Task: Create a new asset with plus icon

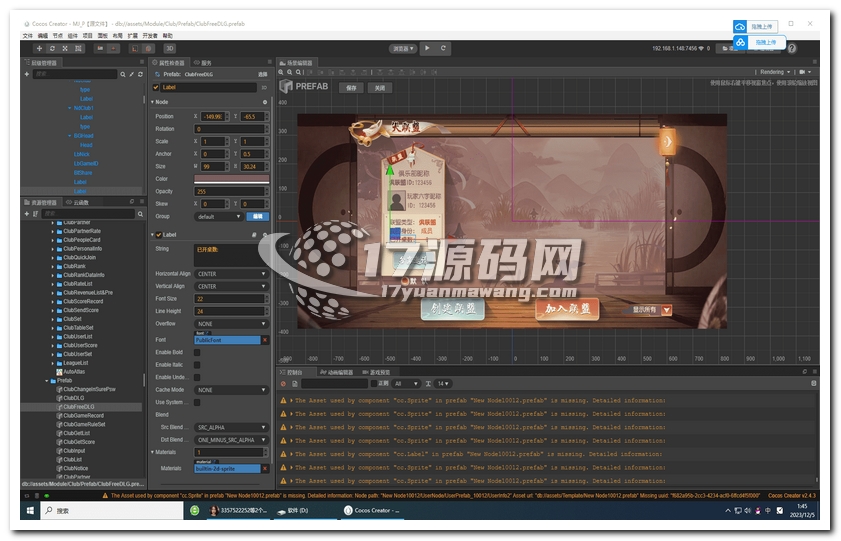Action: click(x=27, y=214)
